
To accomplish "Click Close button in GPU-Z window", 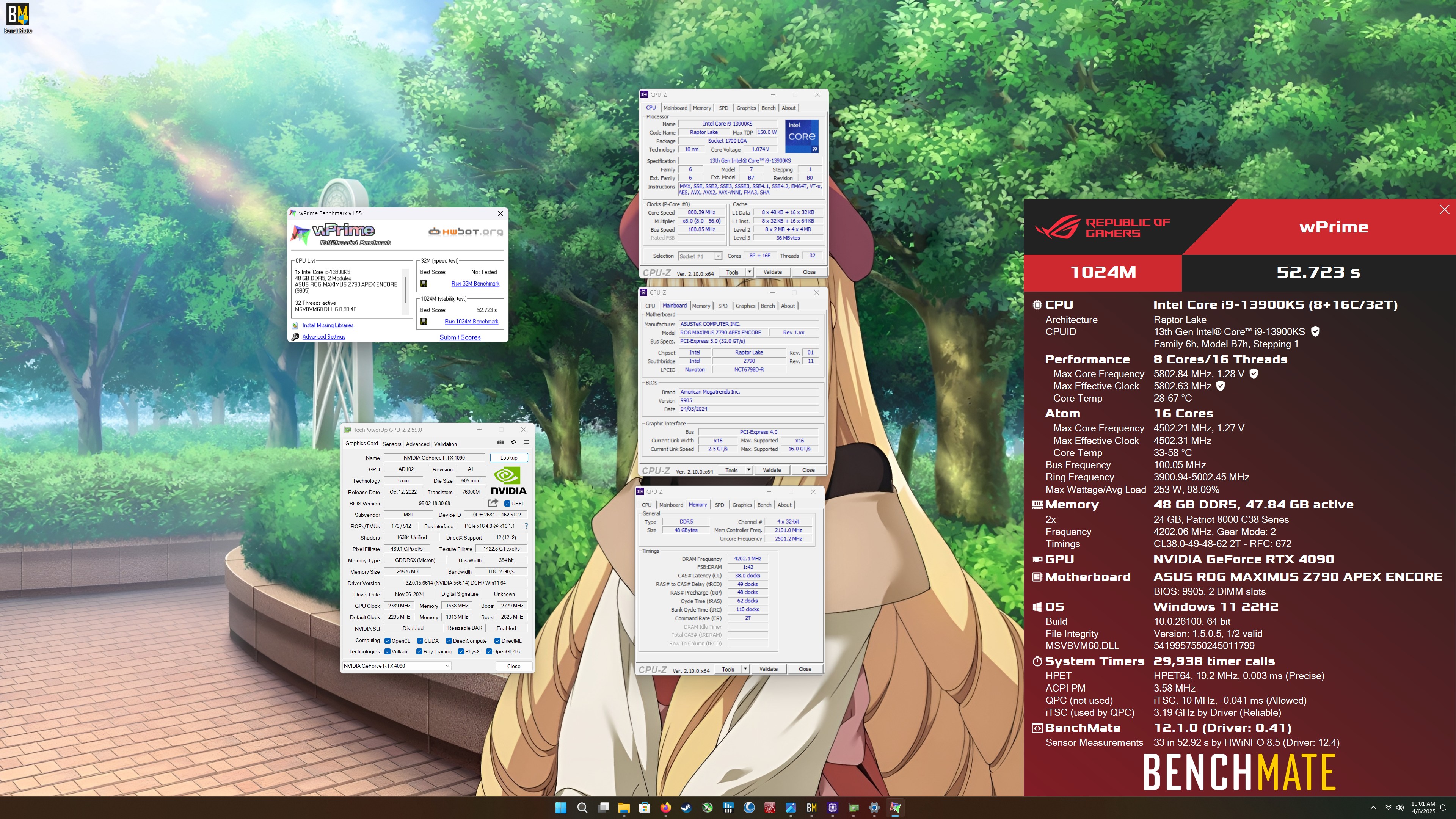I will (514, 667).
